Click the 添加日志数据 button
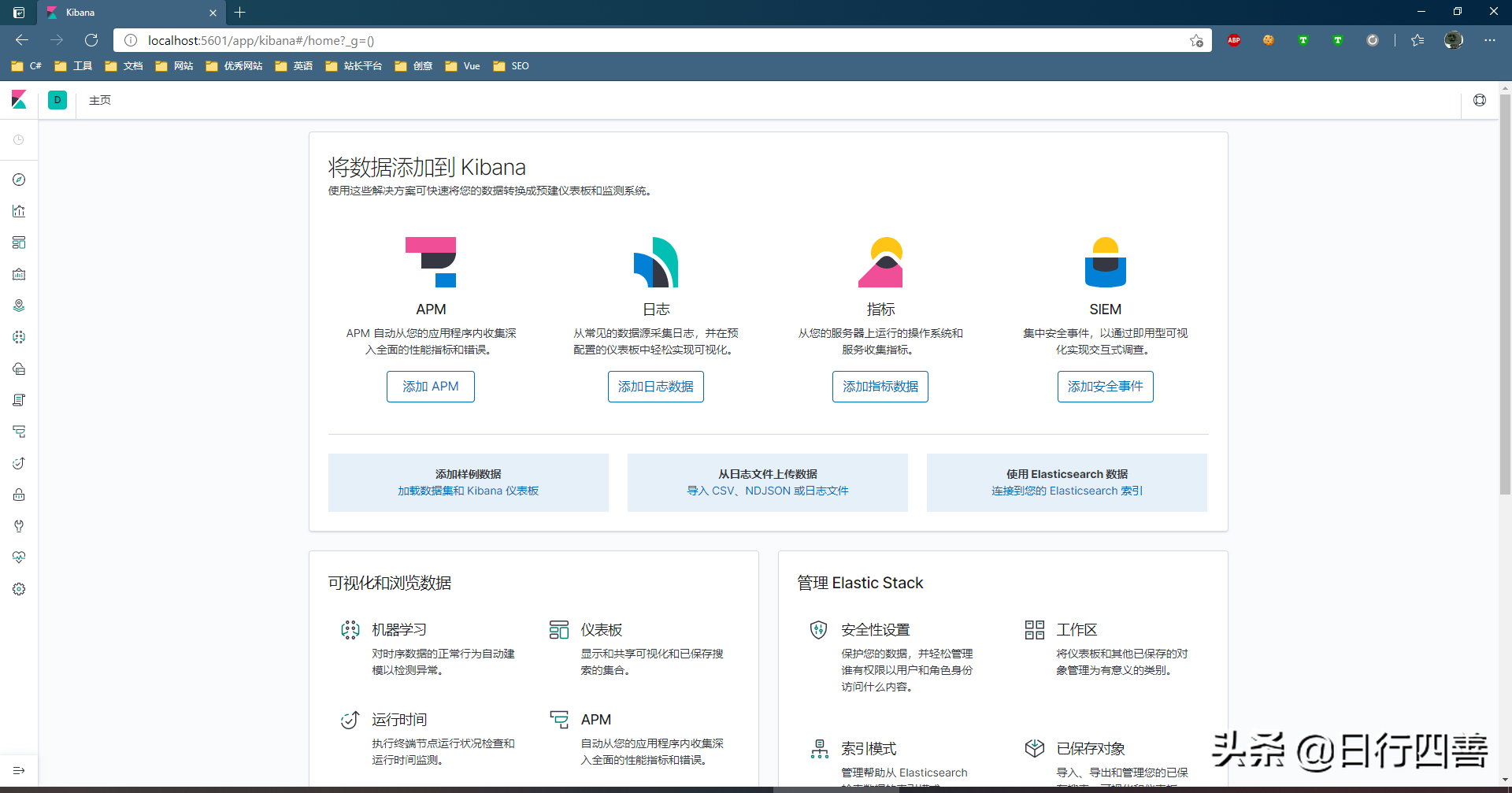 (656, 387)
